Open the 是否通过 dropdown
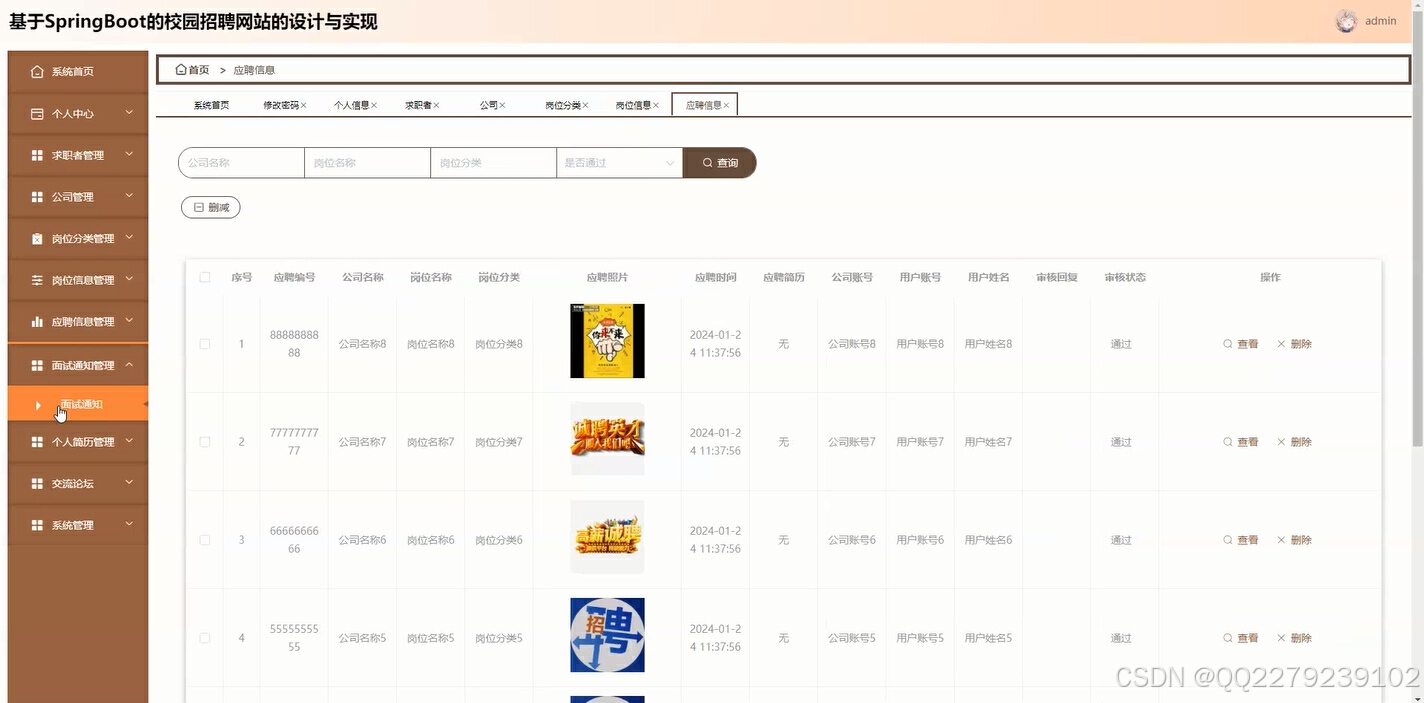Image resolution: width=1424 pixels, height=703 pixels. (x=618, y=162)
